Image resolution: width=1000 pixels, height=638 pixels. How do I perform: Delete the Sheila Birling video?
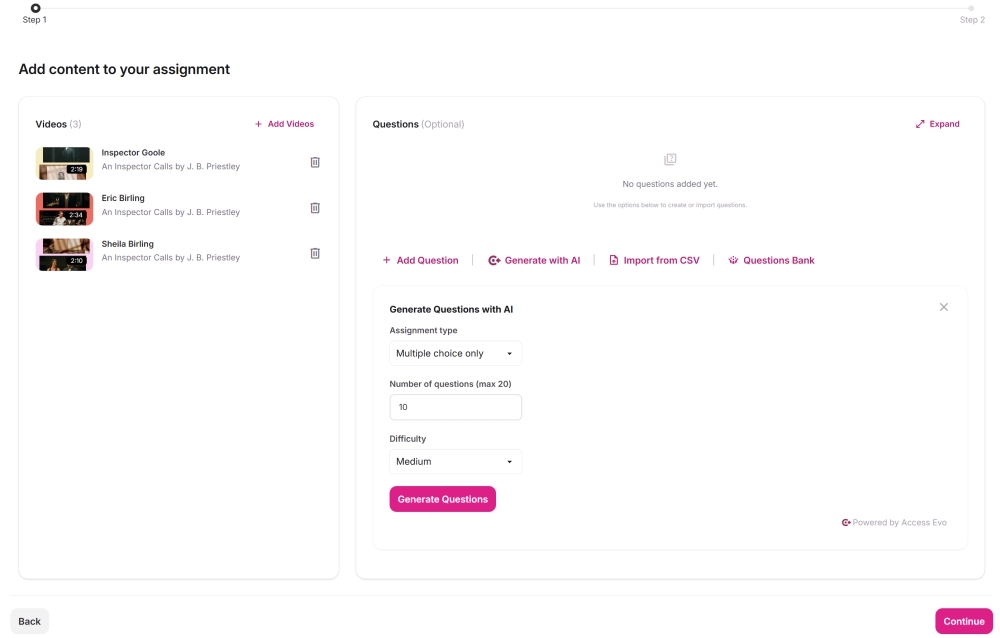315,253
